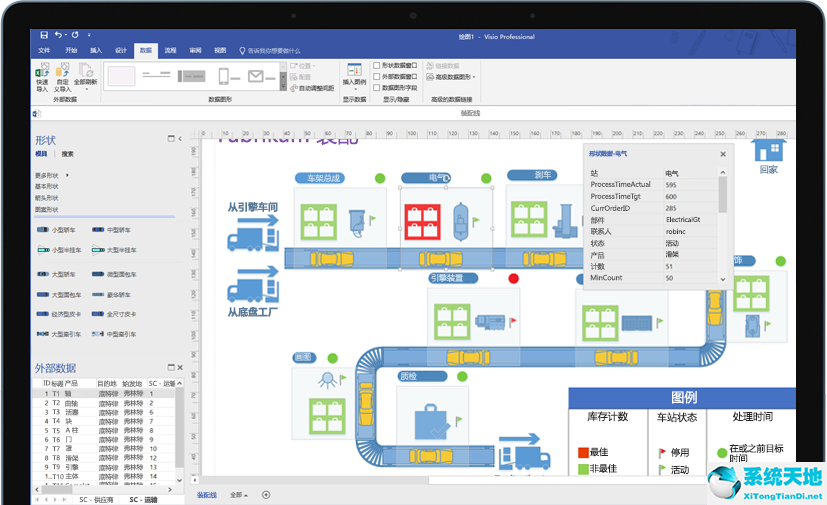Select the 经济型皮卡 shape icon
Viewport: 827px width, 505px height.
43,314
